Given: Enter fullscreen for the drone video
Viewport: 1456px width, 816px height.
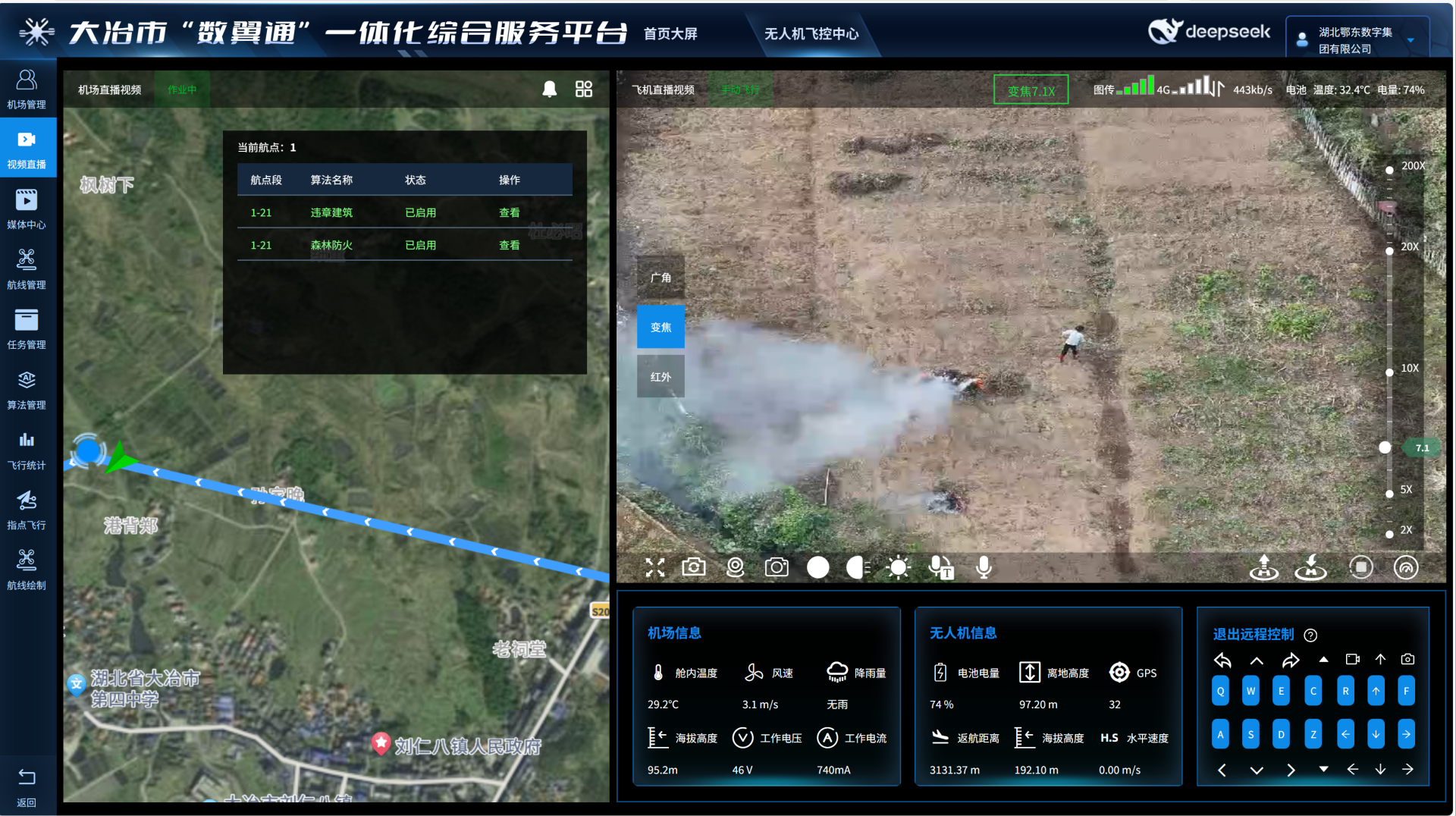Looking at the screenshot, I should tap(655, 567).
